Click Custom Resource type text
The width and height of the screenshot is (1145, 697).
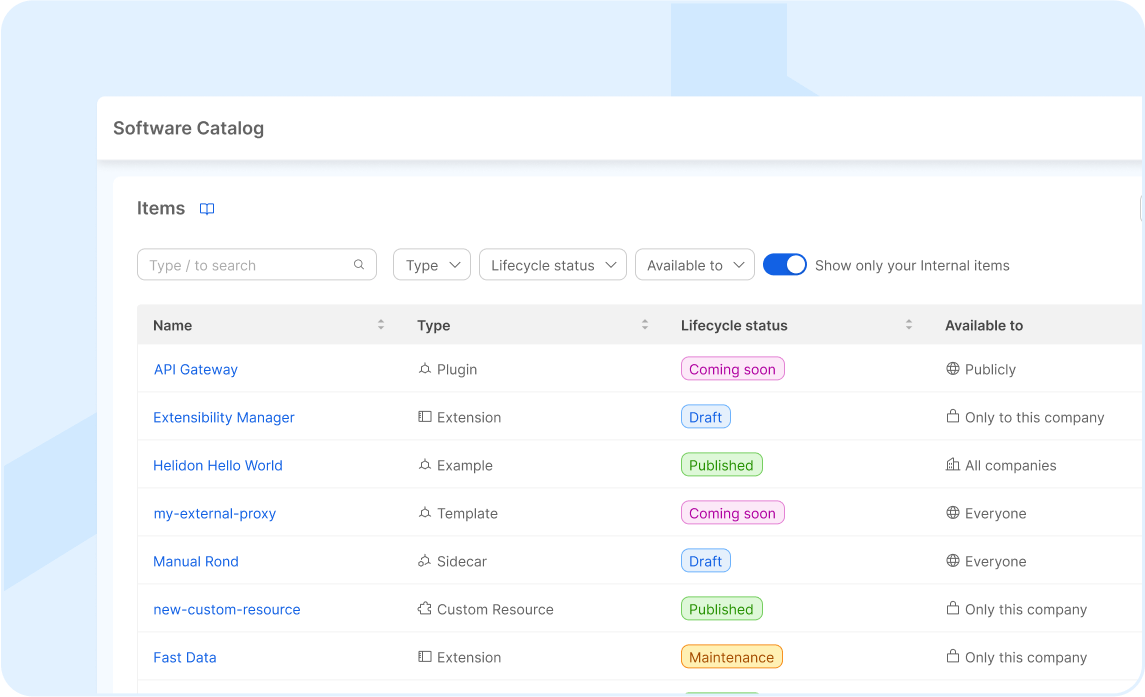pos(495,609)
